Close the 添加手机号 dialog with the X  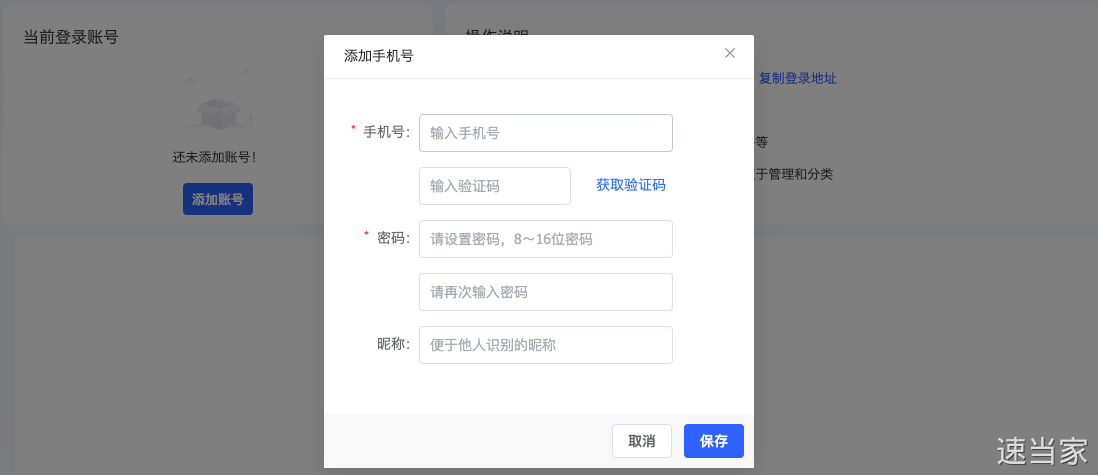pos(730,53)
